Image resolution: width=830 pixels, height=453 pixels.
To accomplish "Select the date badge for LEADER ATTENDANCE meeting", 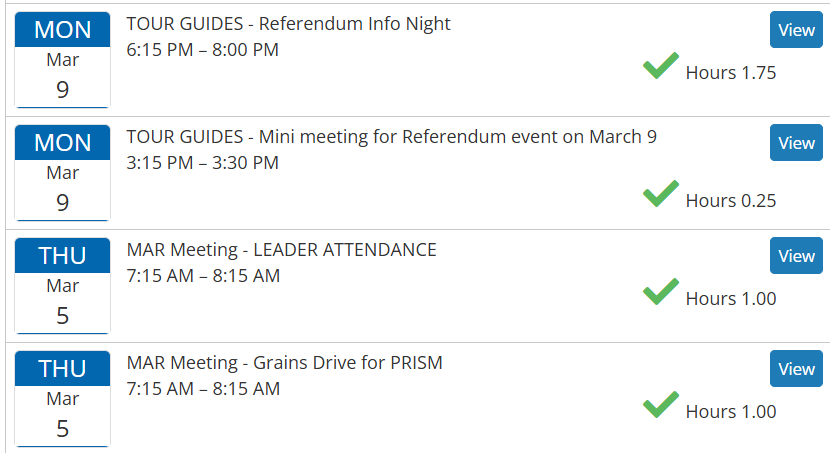I will (x=62, y=286).
